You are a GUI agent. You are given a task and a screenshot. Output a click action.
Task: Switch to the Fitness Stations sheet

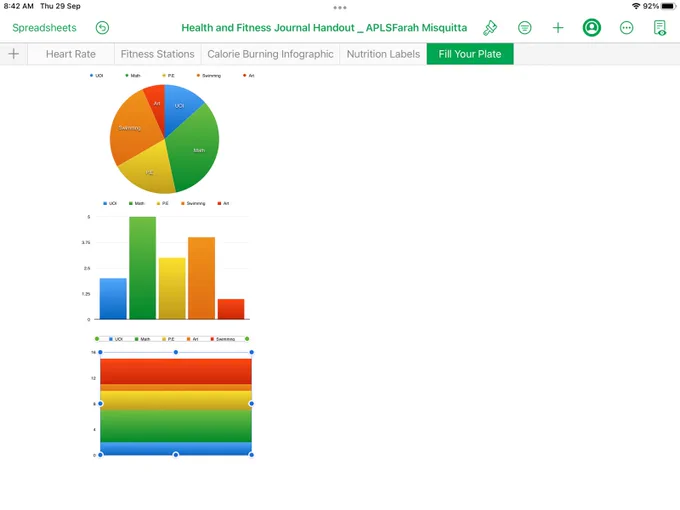click(157, 54)
